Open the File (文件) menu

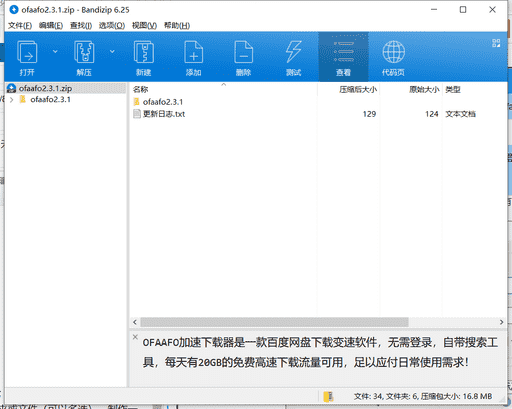coord(20,26)
